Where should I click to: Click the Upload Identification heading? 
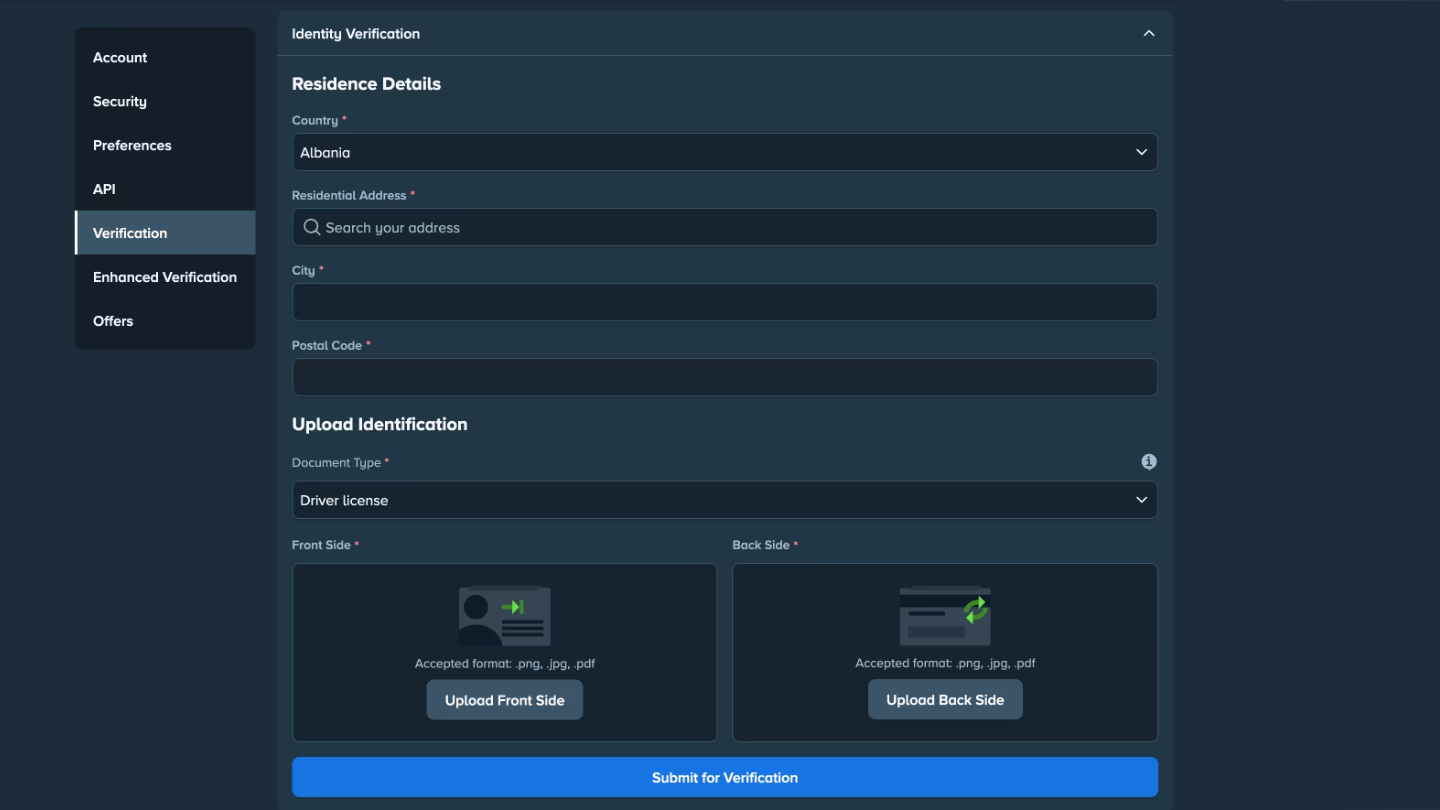click(380, 424)
